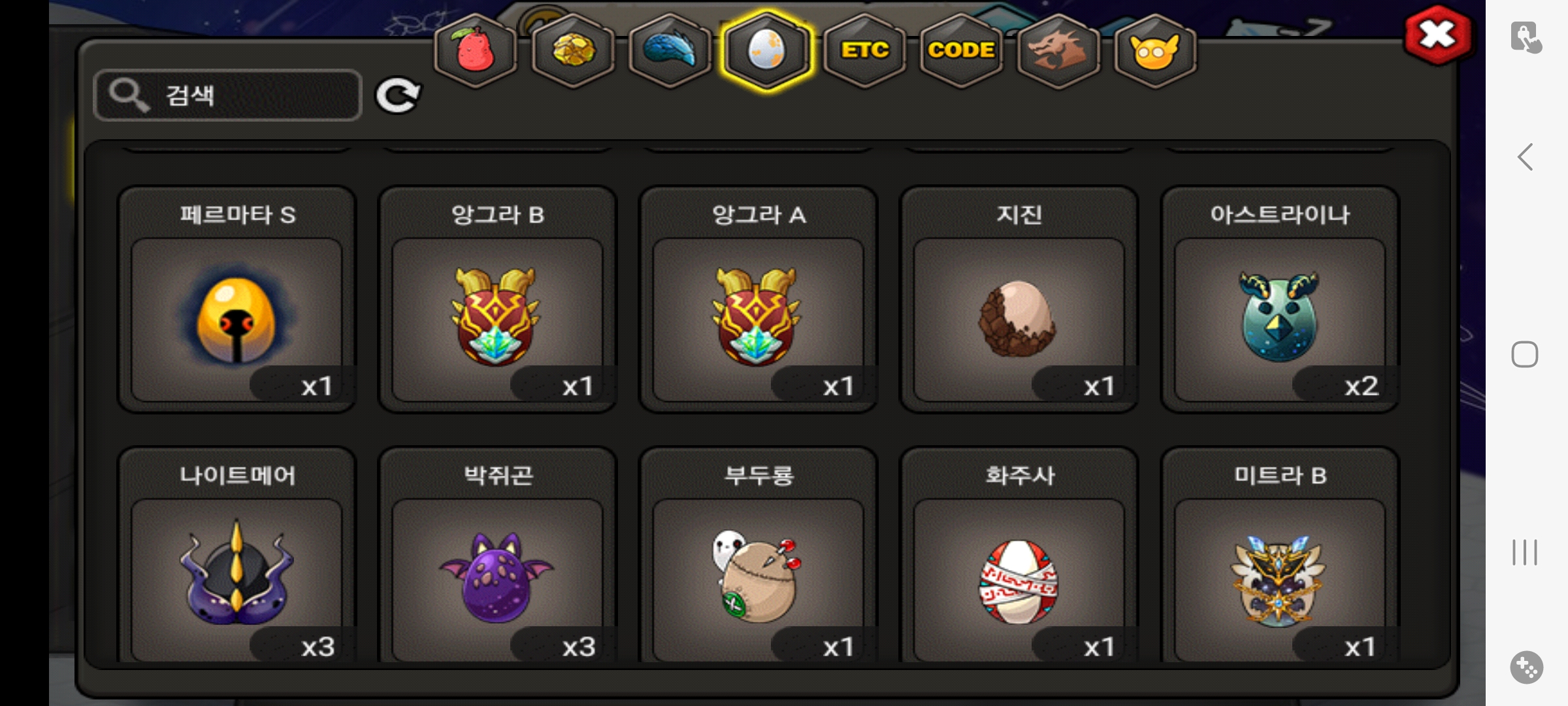The width and height of the screenshot is (1568, 706).
Task: Focus the 검색 search field
Action: pos(227,95)
